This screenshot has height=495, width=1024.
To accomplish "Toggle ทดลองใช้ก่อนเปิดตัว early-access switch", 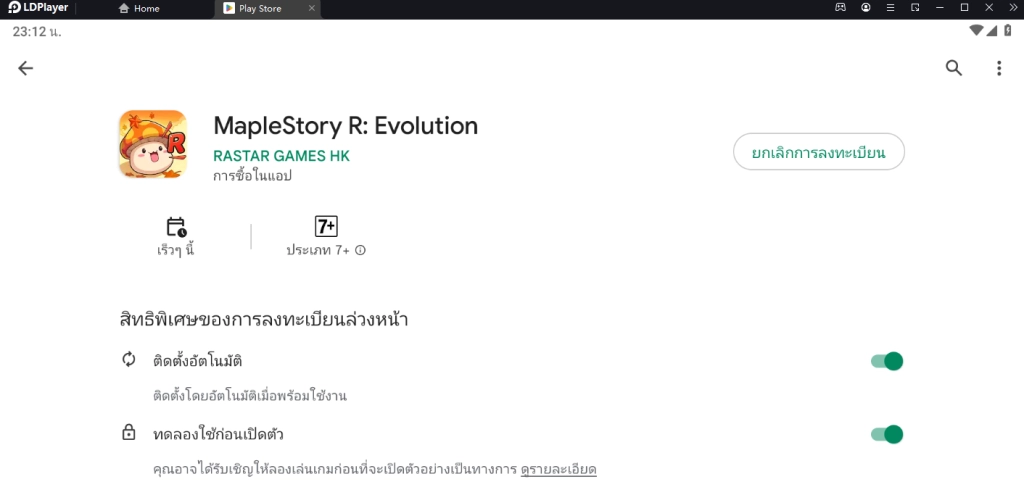I will click(887, 434).
